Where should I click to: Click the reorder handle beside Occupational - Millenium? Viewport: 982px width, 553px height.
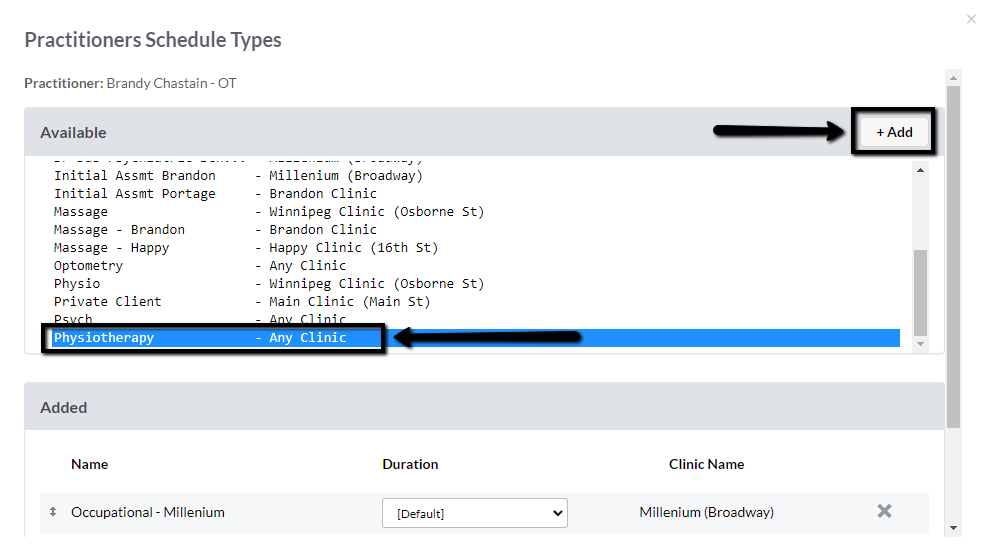[53, 512]
